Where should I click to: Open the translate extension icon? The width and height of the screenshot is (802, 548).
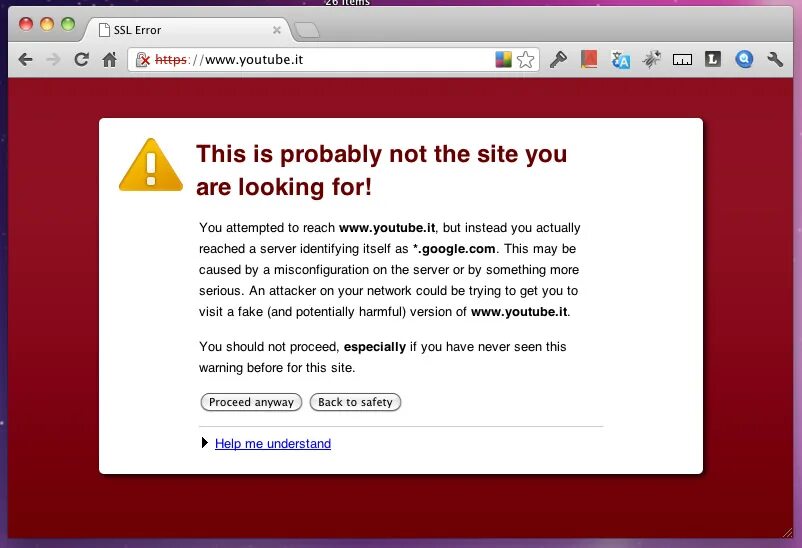[x=620, y=60]
